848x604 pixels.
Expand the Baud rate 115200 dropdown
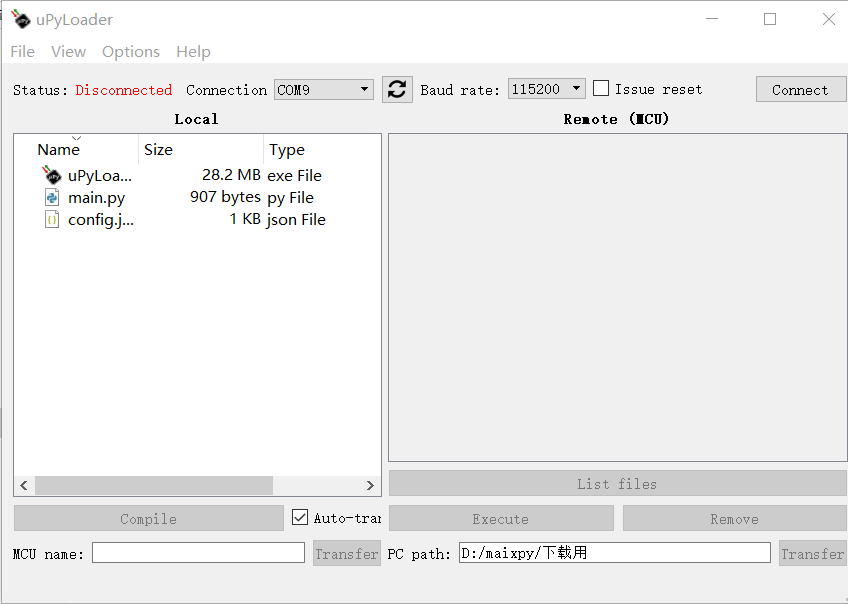(546, 89)
